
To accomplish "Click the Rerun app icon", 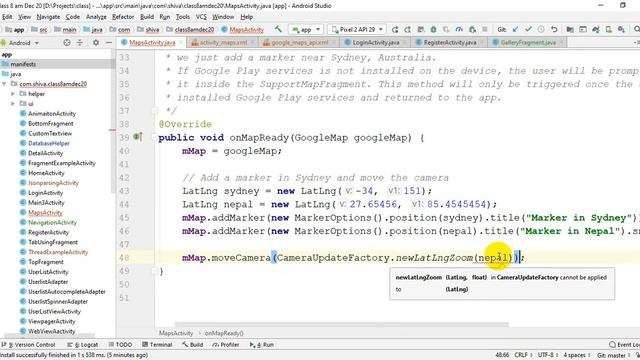I will (395, 29).
